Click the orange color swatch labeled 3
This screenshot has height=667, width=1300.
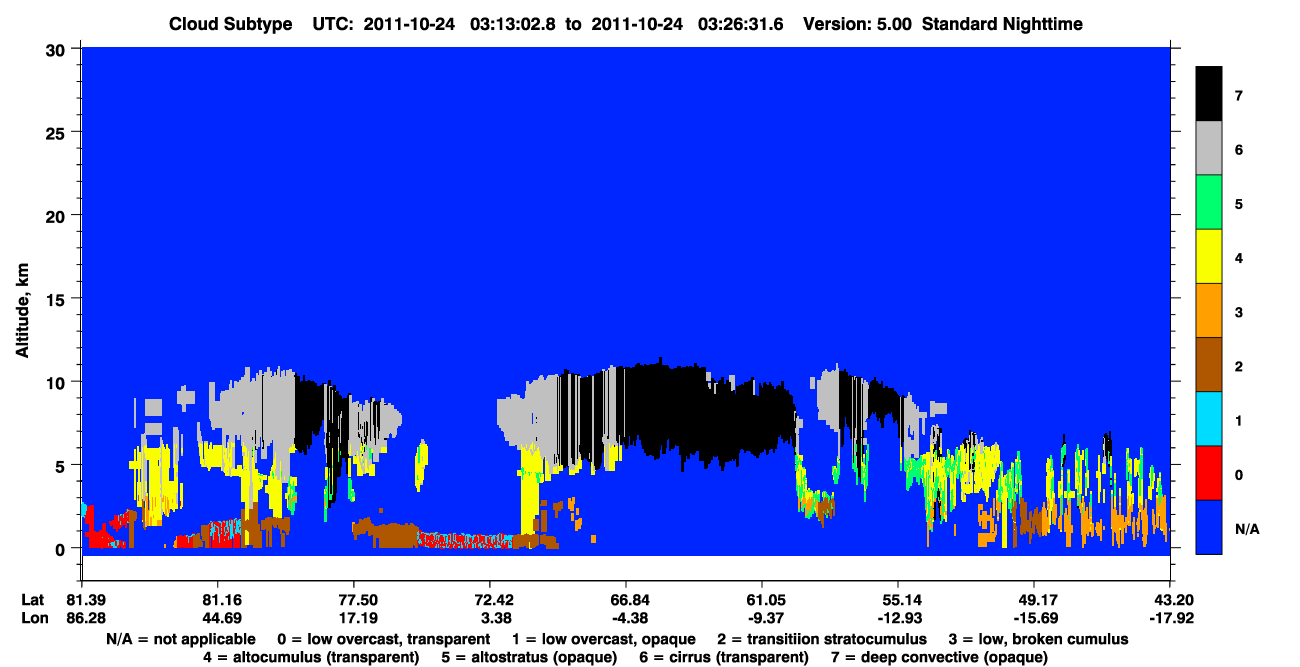point(1209,310)
